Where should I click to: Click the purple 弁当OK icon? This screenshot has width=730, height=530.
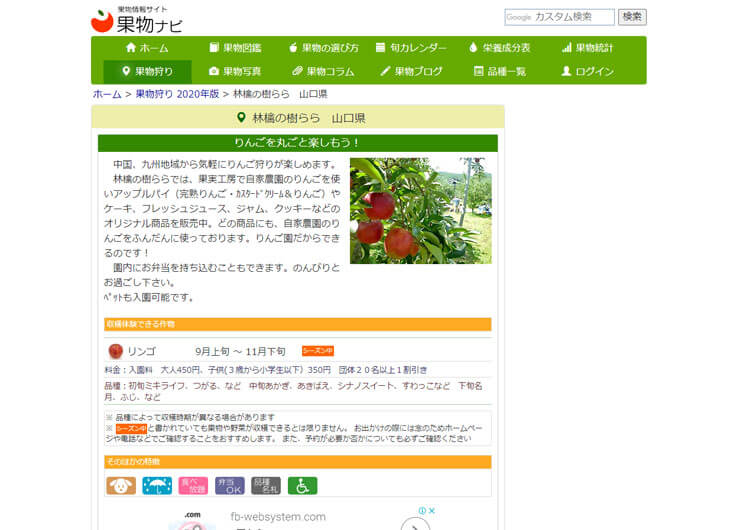pos(230,486)
